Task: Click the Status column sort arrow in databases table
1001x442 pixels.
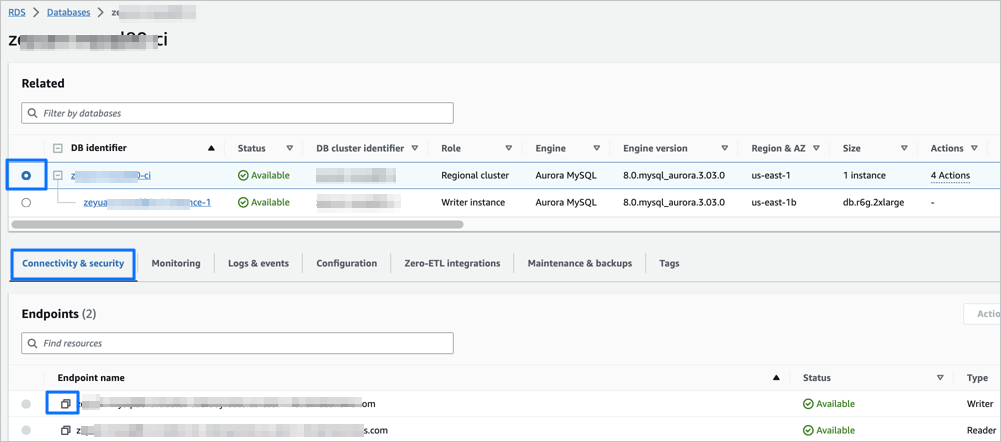Action: tap(290, 149)
